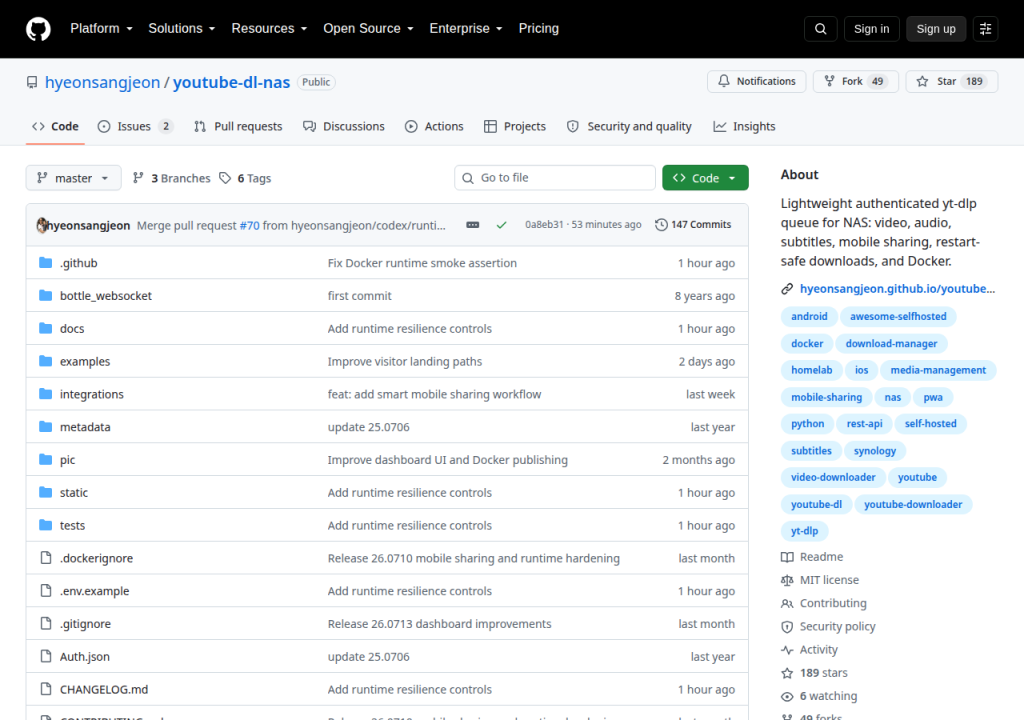Open commit hash 0a8eb31
This screenshot has height=720, width=1024.
pyautogui.click(x=544, y=225)
